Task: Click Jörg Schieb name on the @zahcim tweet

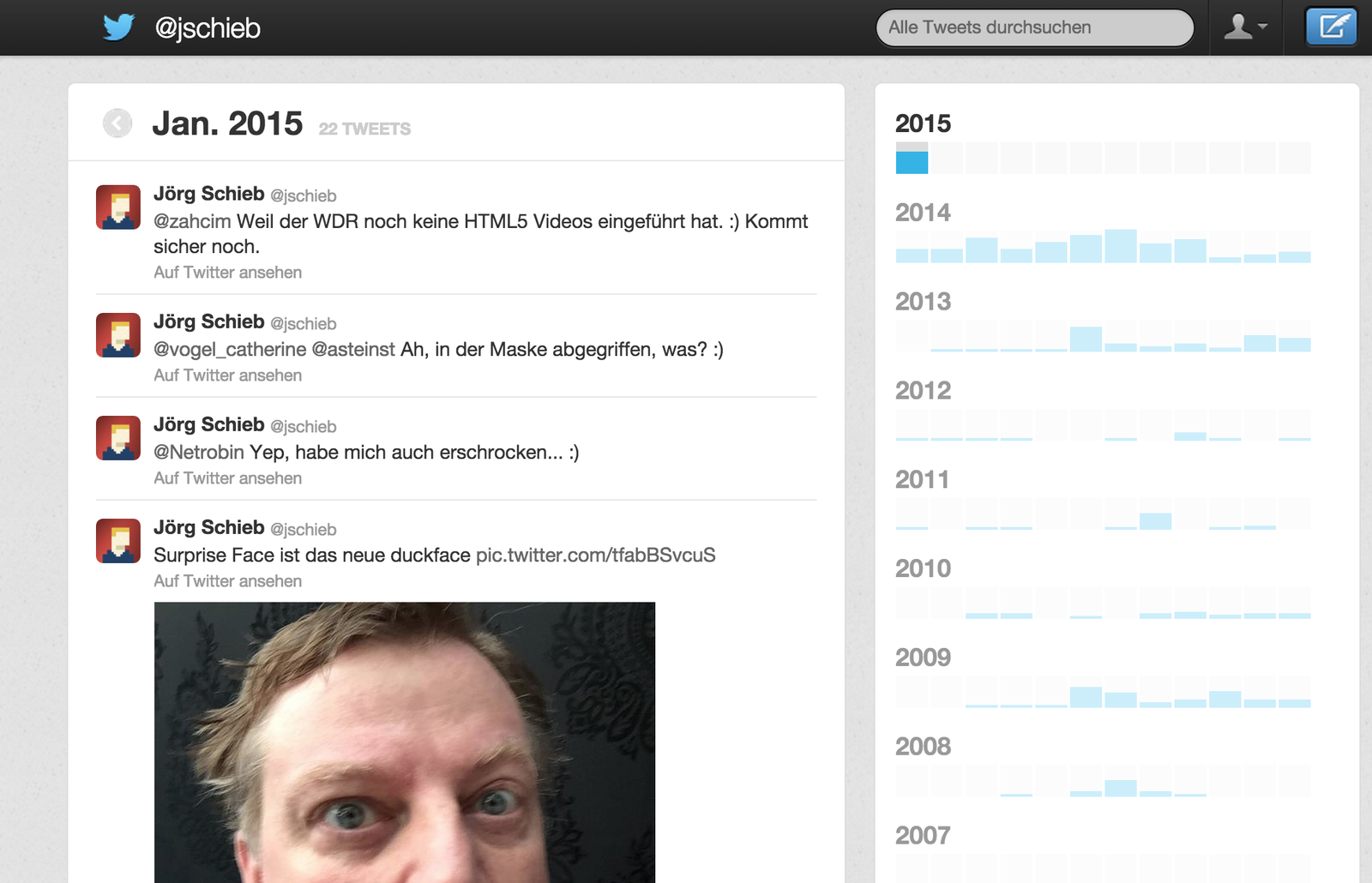Action: [208, 194]
